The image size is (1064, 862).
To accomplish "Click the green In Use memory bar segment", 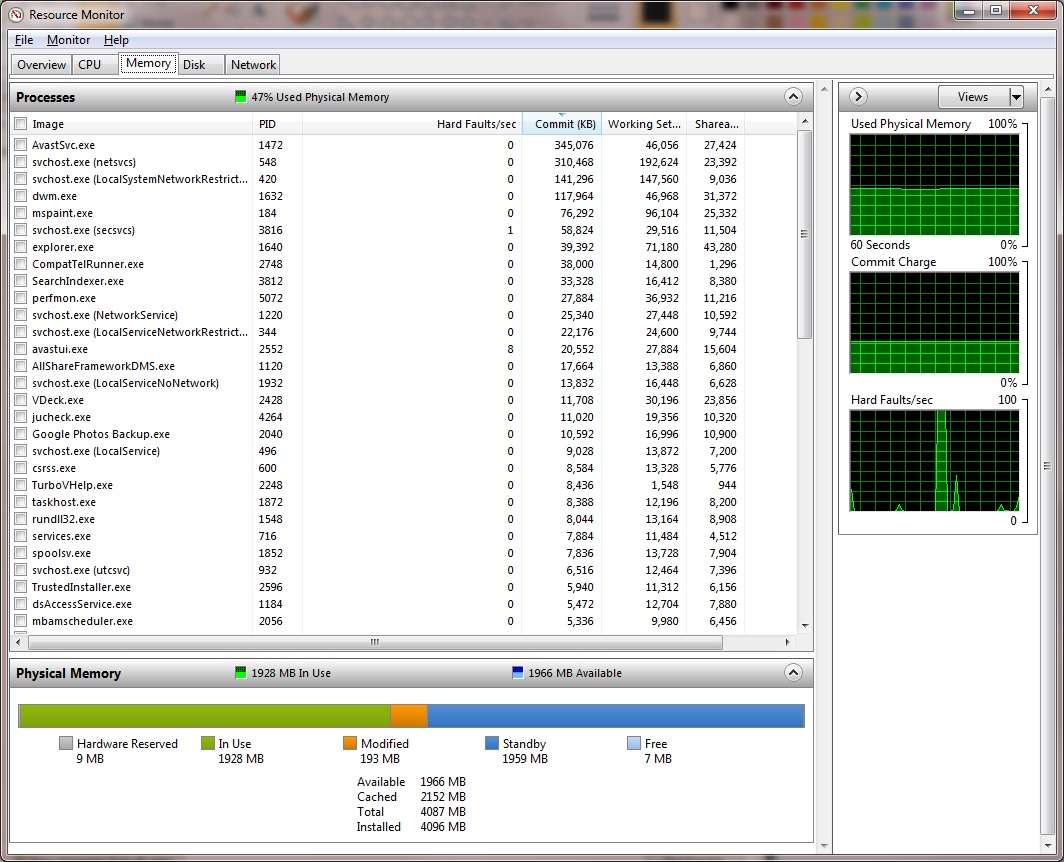I will click(x=205, y=716).
